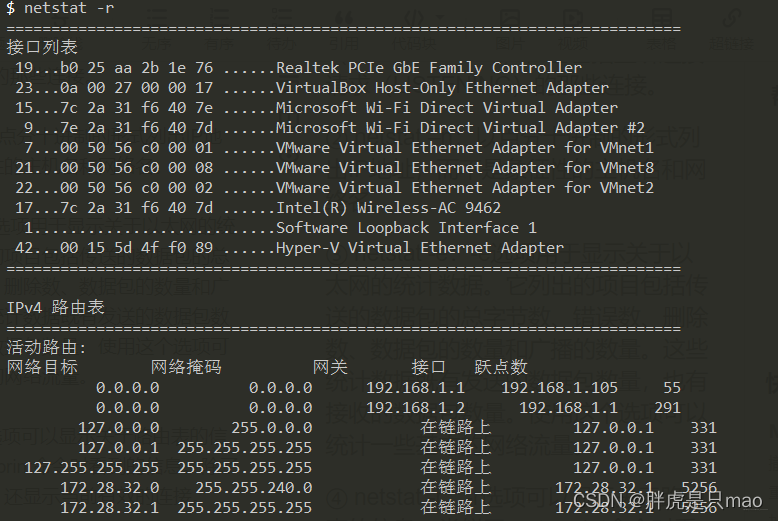Click the 127.255.255.255 network destination
This screenshot has width=778, height=521.
91,467
